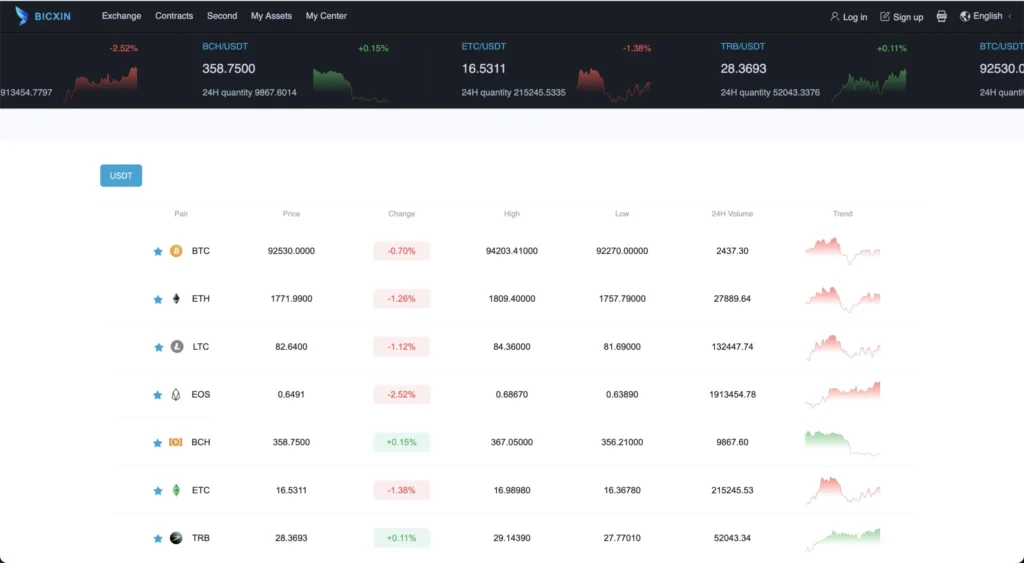Screen dimensions: 1024x563
Task: Toggle favorite star for LTC
Action: coord(157,347)
